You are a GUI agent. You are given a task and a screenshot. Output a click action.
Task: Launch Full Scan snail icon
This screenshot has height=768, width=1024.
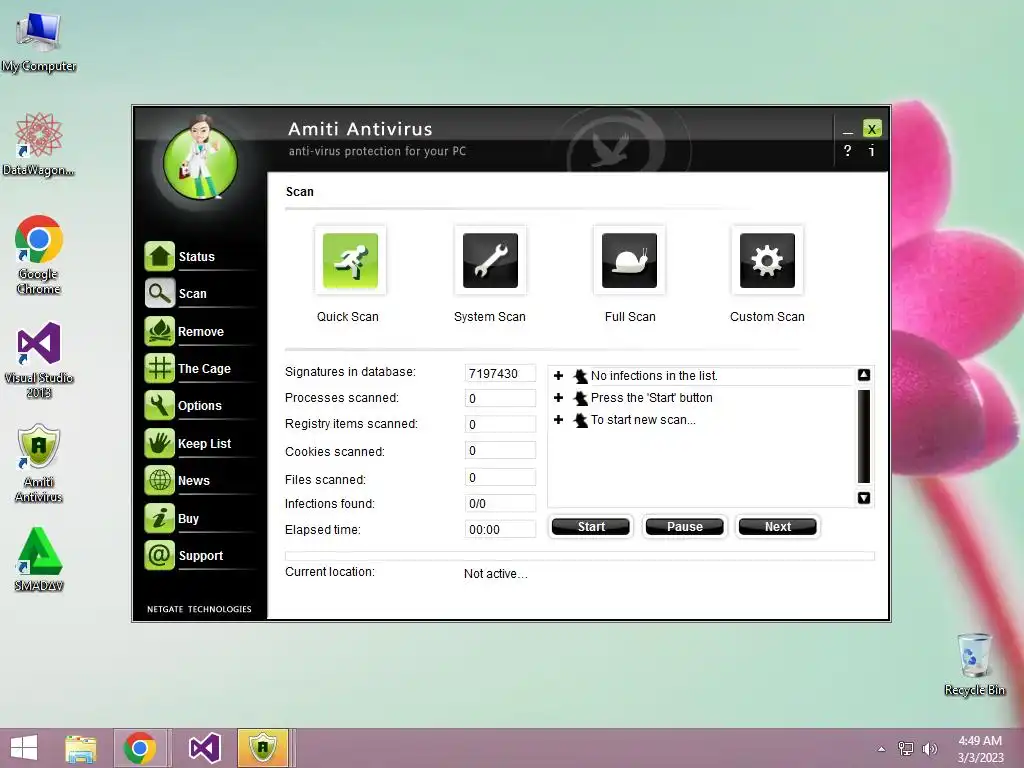[x=630, y=261]
